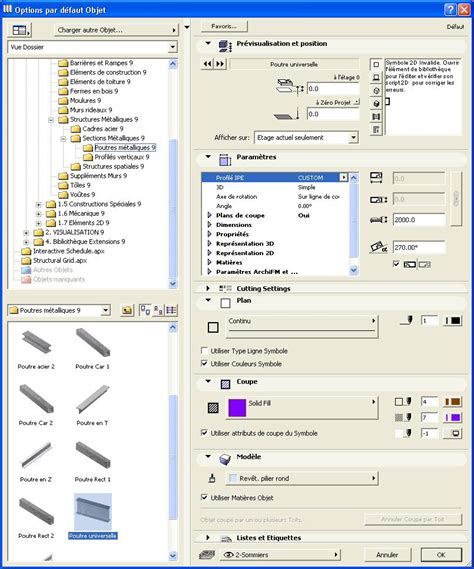Viewport: 474px width, 569px height.
Task: Click the Annuler button
Action: 387,555
